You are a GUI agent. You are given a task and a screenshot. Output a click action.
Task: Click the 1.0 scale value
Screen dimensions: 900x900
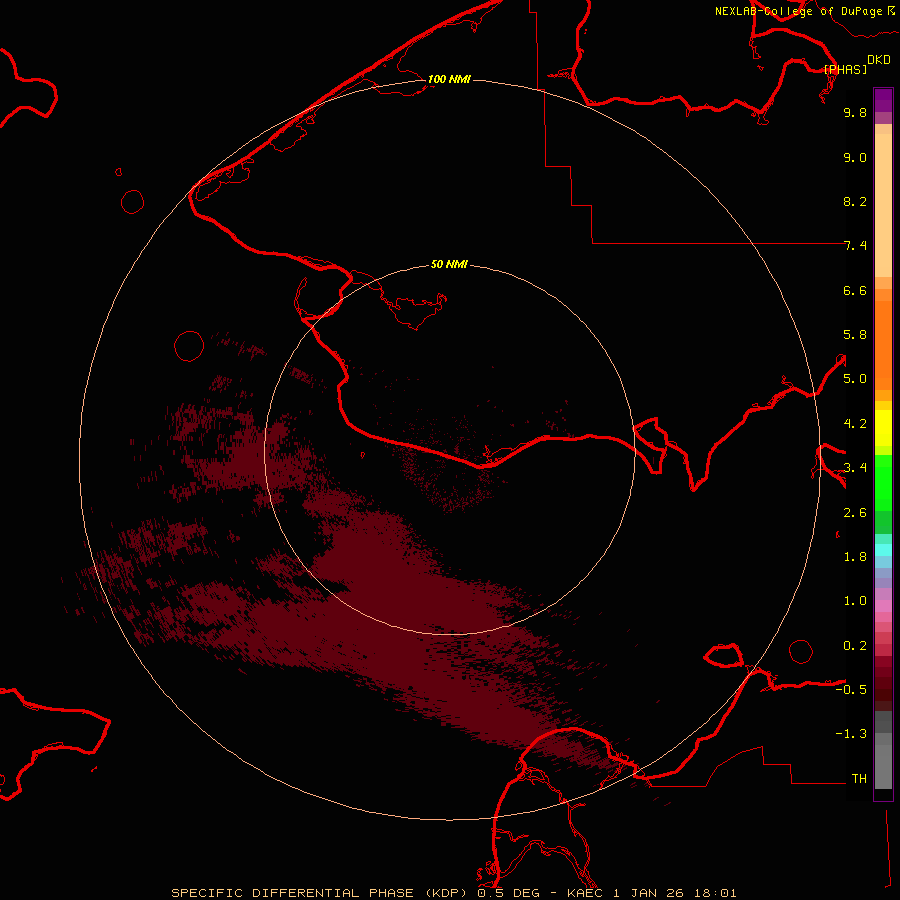(x=855, y=601)
